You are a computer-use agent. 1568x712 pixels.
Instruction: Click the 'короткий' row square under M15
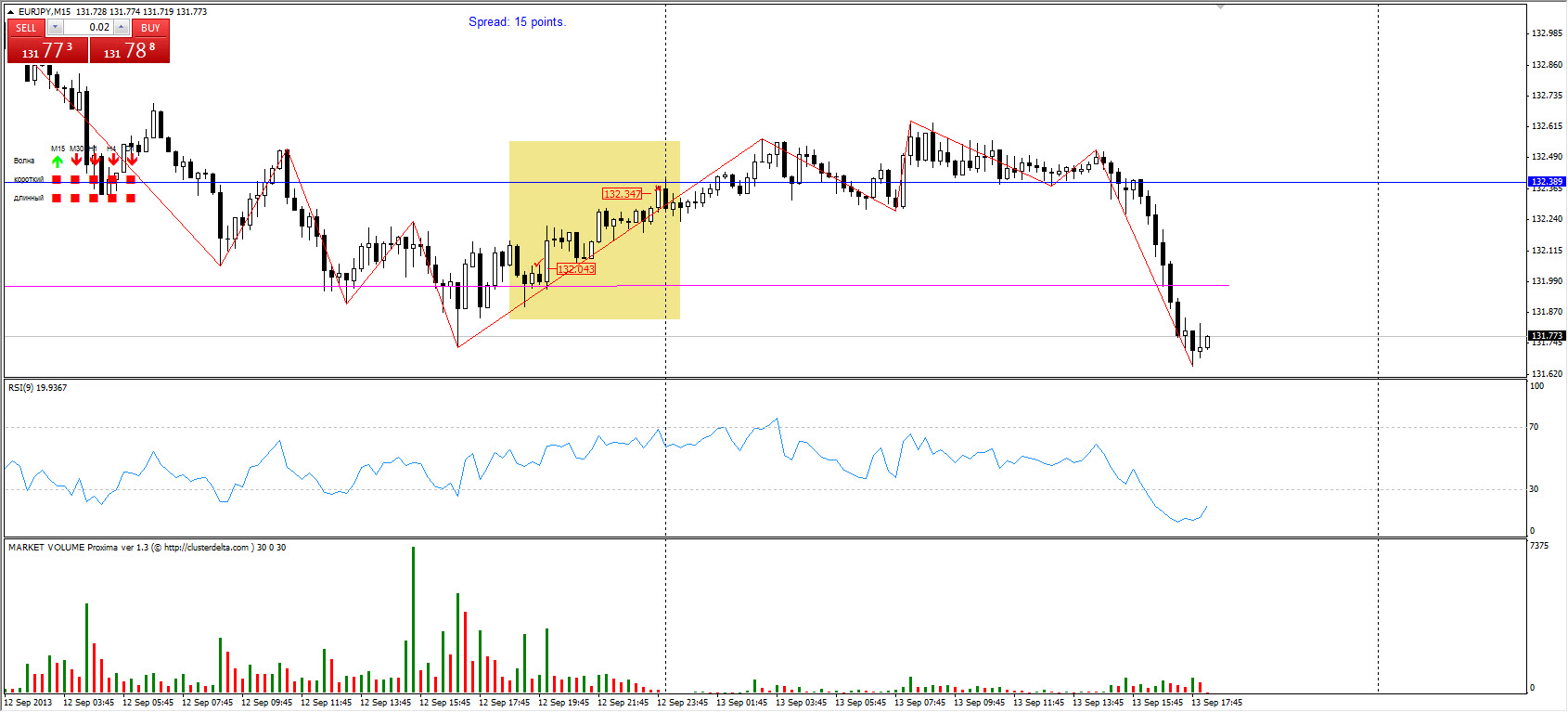[x=57, y=179]
